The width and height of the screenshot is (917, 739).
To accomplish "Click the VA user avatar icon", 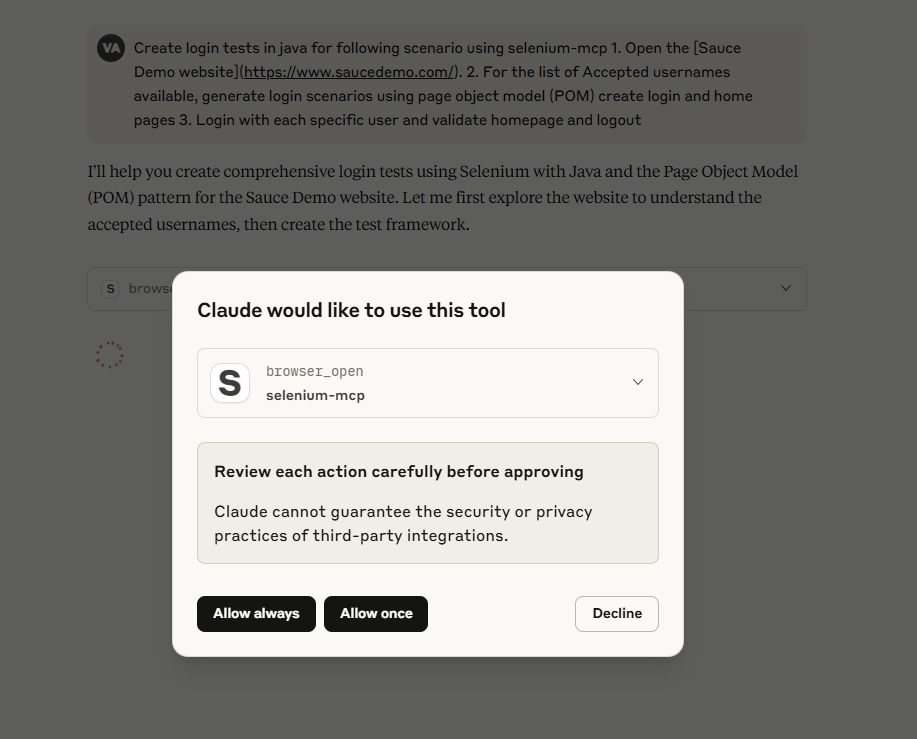I will 111,48.
